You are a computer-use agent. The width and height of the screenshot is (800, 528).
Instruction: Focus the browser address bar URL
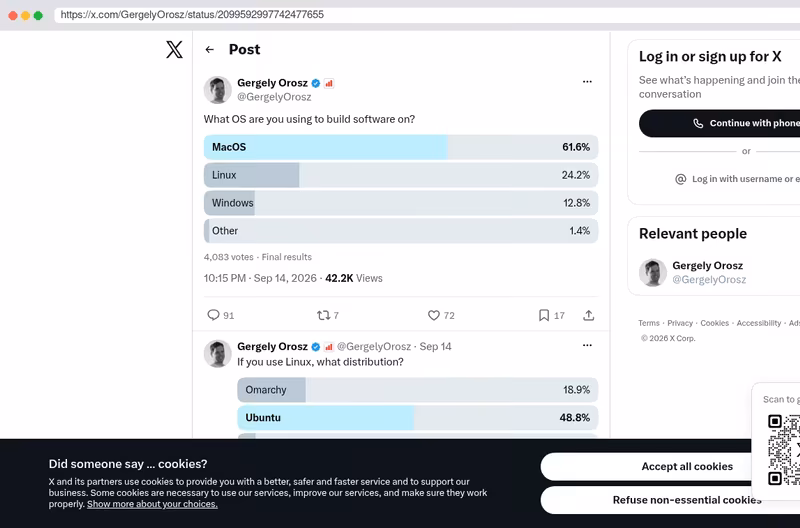pos(192,15)
